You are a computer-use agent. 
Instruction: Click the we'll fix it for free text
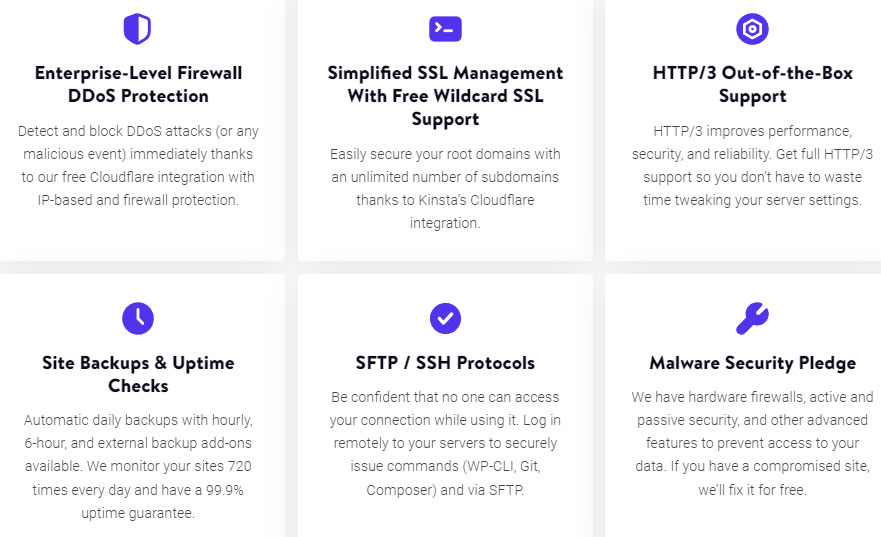(752, 490)
